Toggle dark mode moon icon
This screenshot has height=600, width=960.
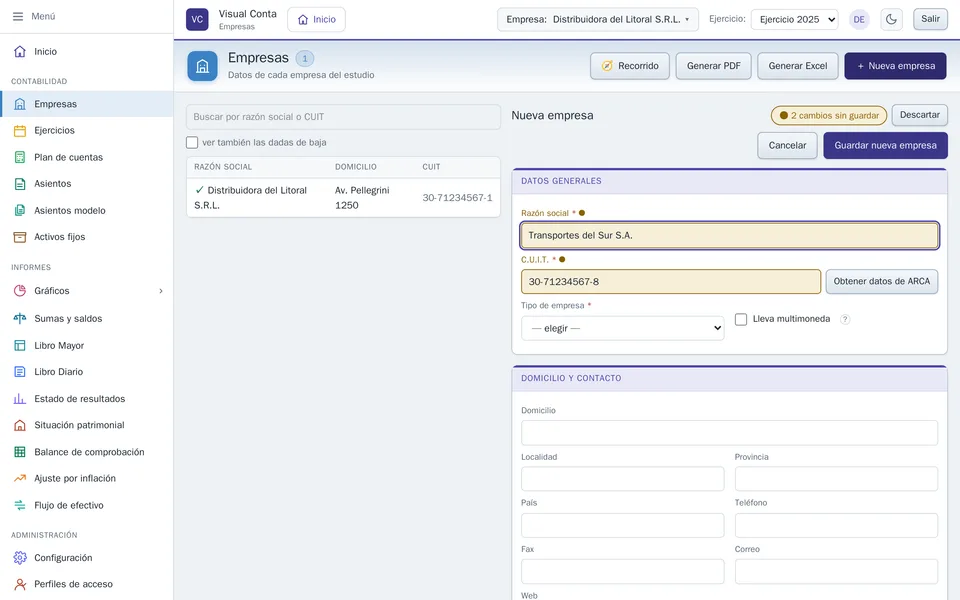coord(891,19)
